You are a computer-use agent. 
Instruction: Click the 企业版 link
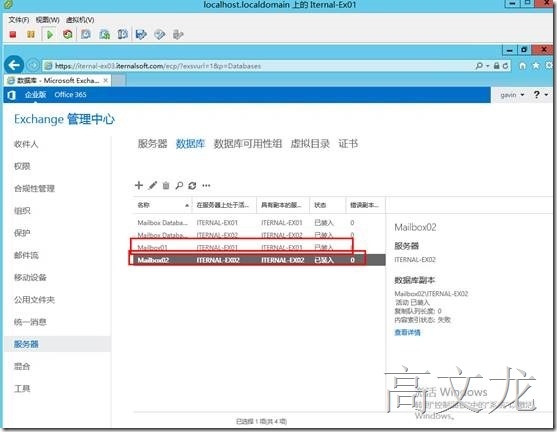coord(35,94)
